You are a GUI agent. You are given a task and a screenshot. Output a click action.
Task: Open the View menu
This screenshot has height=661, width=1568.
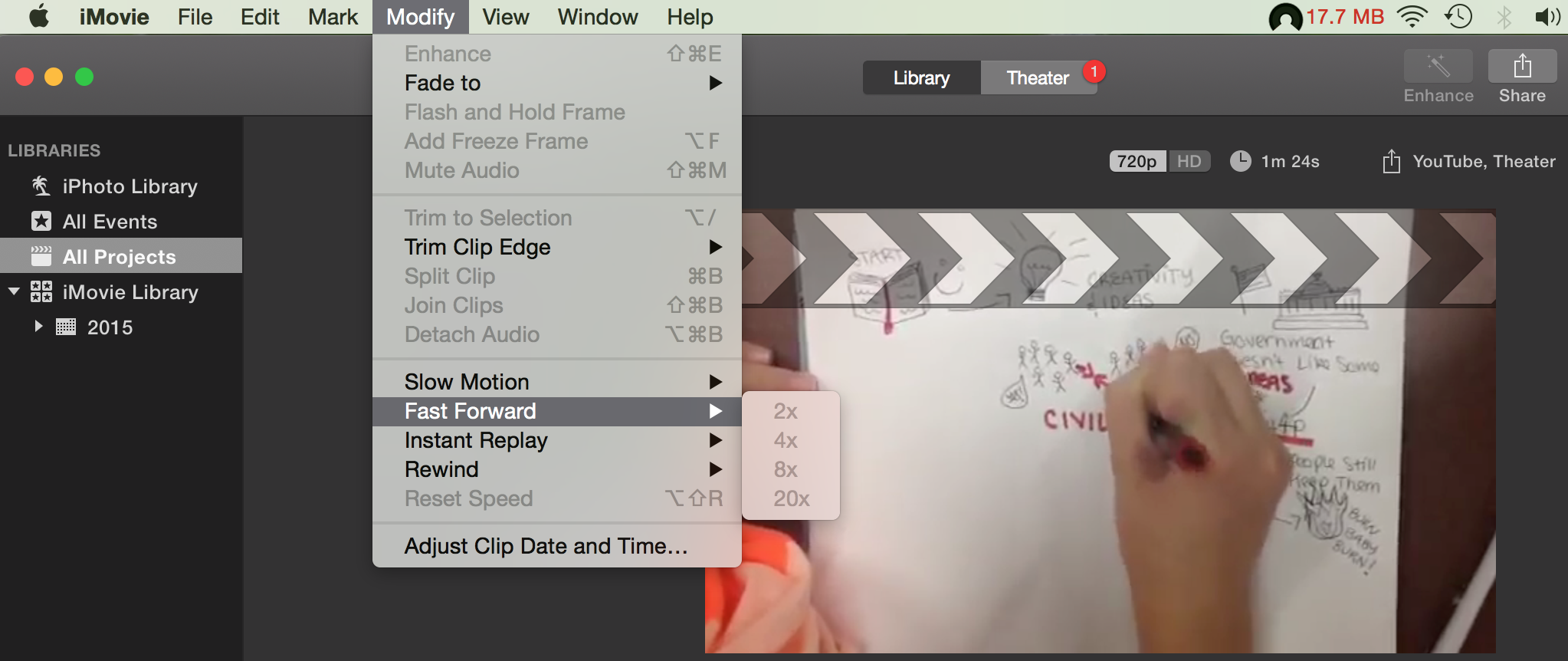[505, 17]
